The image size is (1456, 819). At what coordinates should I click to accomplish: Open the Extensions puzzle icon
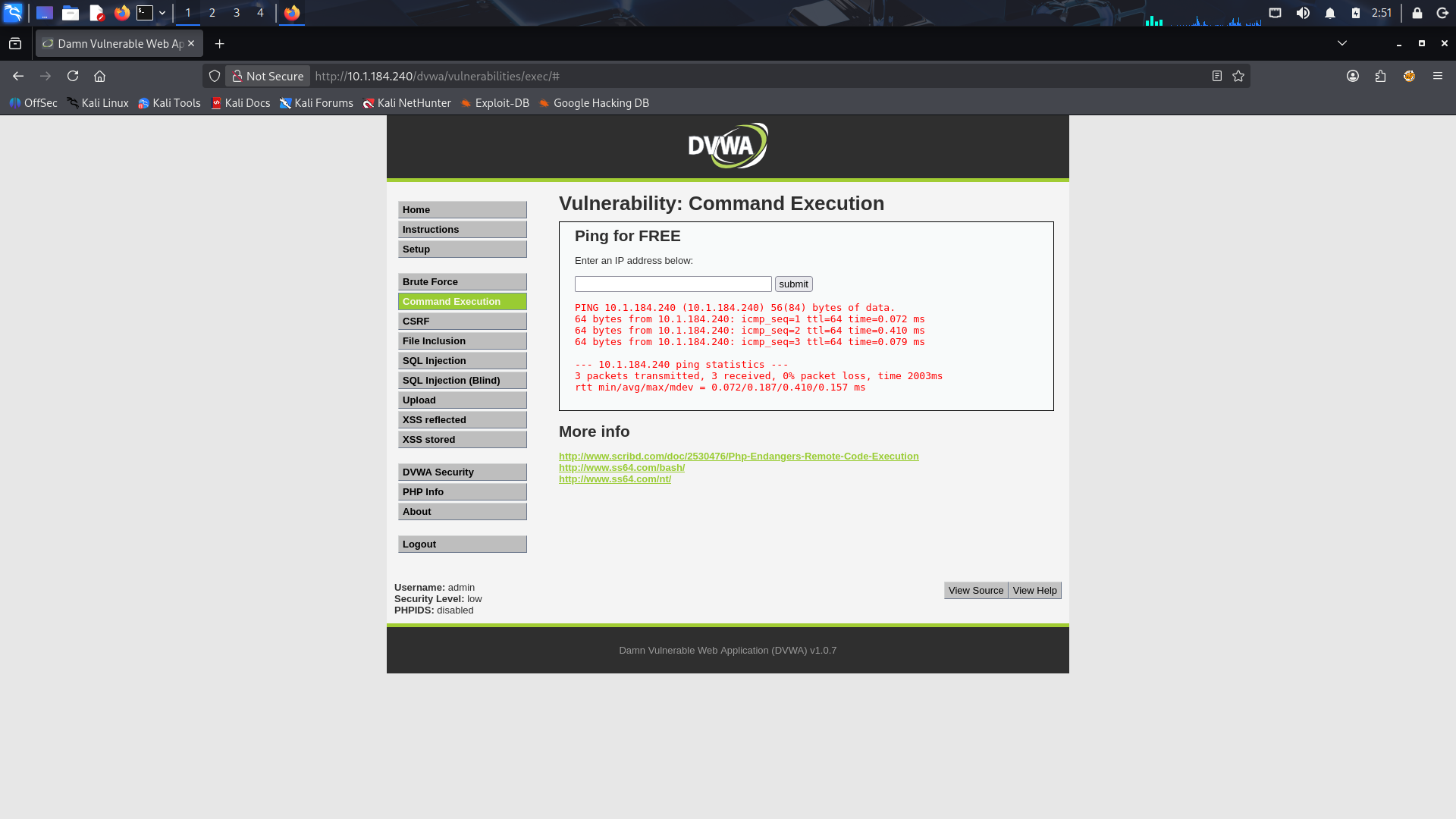[1381, 76]
